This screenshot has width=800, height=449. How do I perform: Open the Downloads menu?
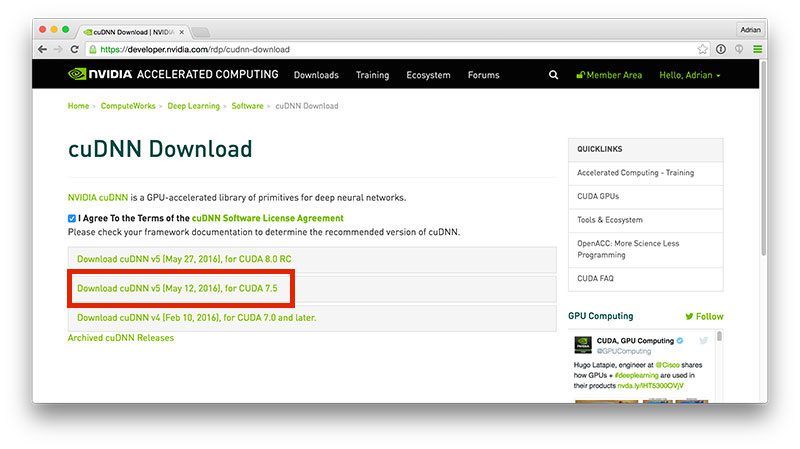316,75
